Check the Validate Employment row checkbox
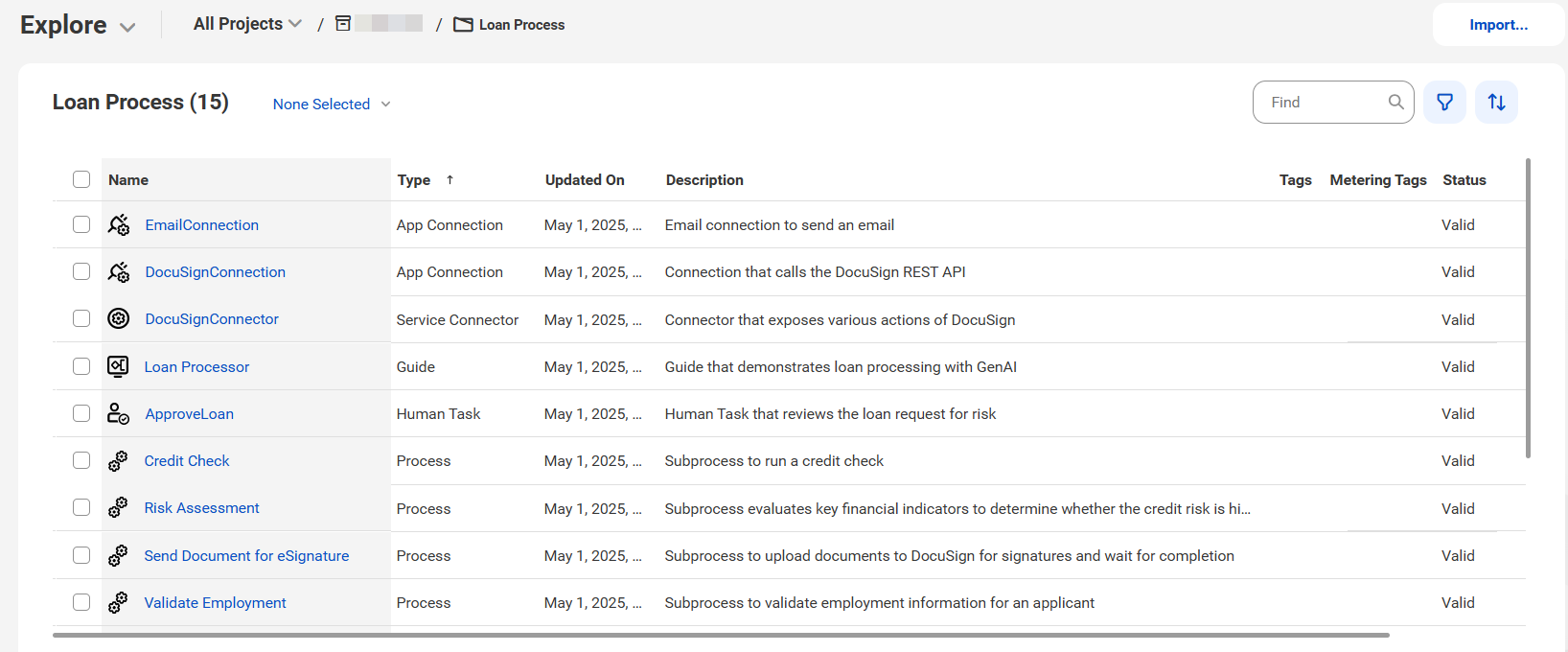This screenshot has width=1568, height=652. [81, 602]
